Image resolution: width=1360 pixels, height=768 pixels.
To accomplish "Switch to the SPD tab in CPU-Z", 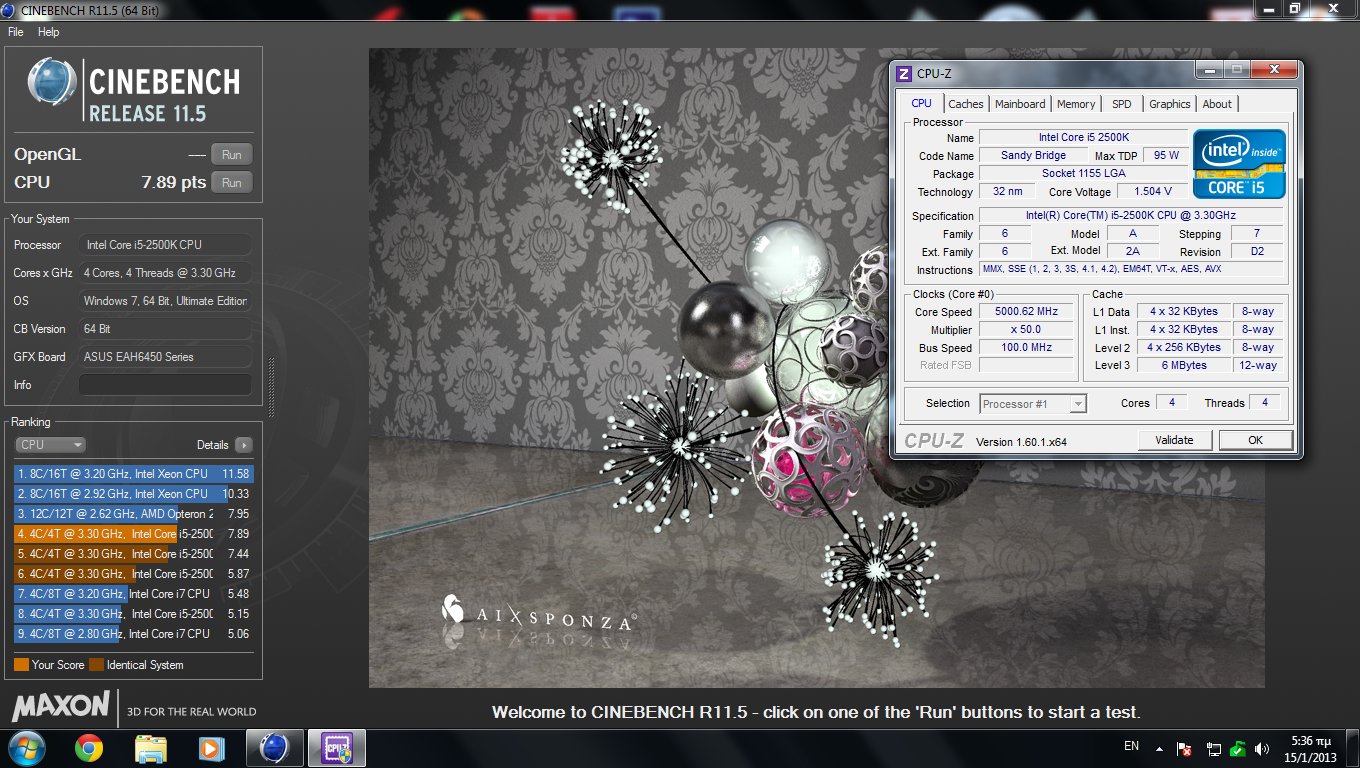I will tap(1122, 104).
